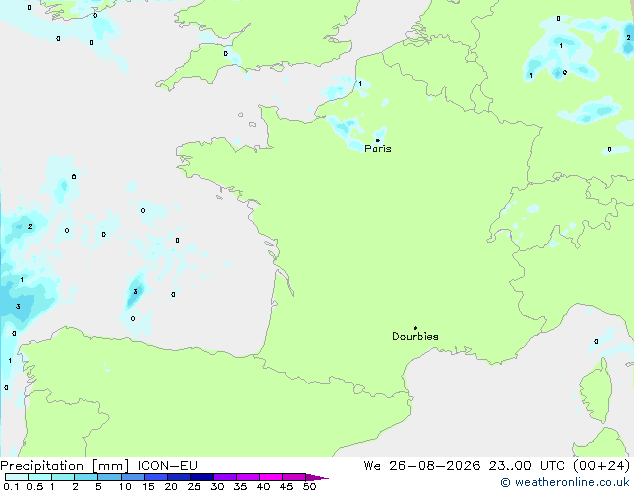This screenshot has height=490, width=634.
Task: Click the legend label 50
Action: point(310,486)
